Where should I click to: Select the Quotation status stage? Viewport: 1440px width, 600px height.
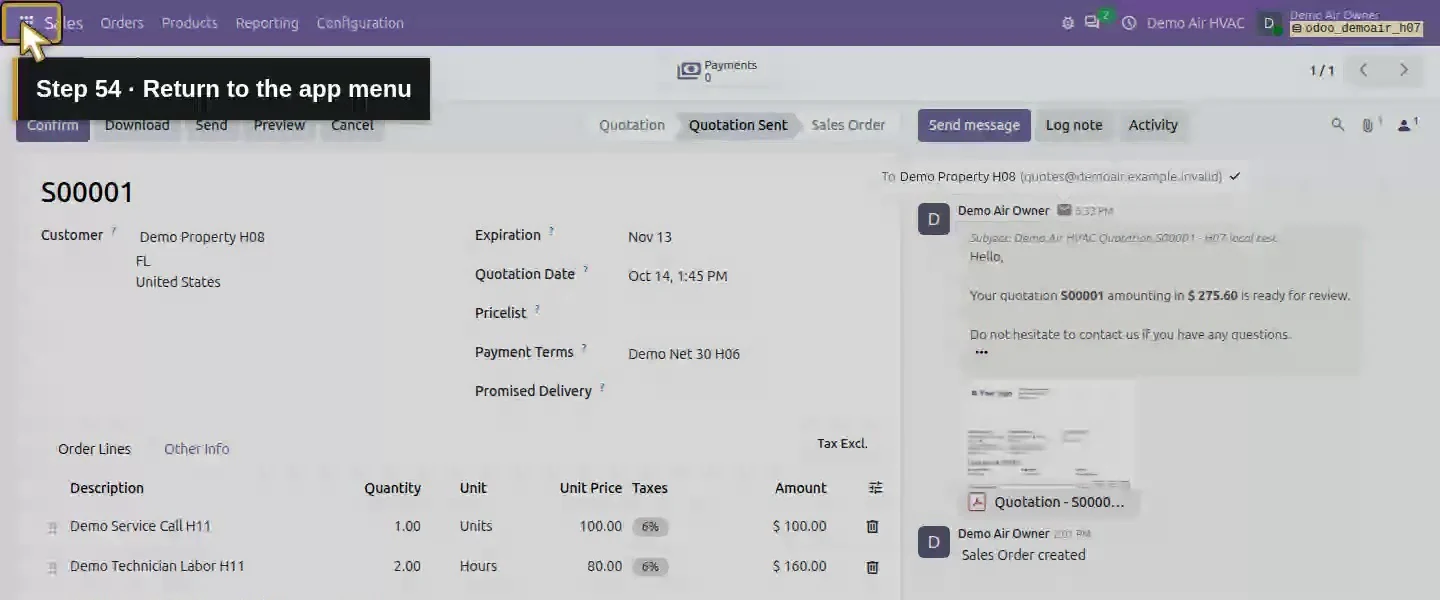(632, 125)
